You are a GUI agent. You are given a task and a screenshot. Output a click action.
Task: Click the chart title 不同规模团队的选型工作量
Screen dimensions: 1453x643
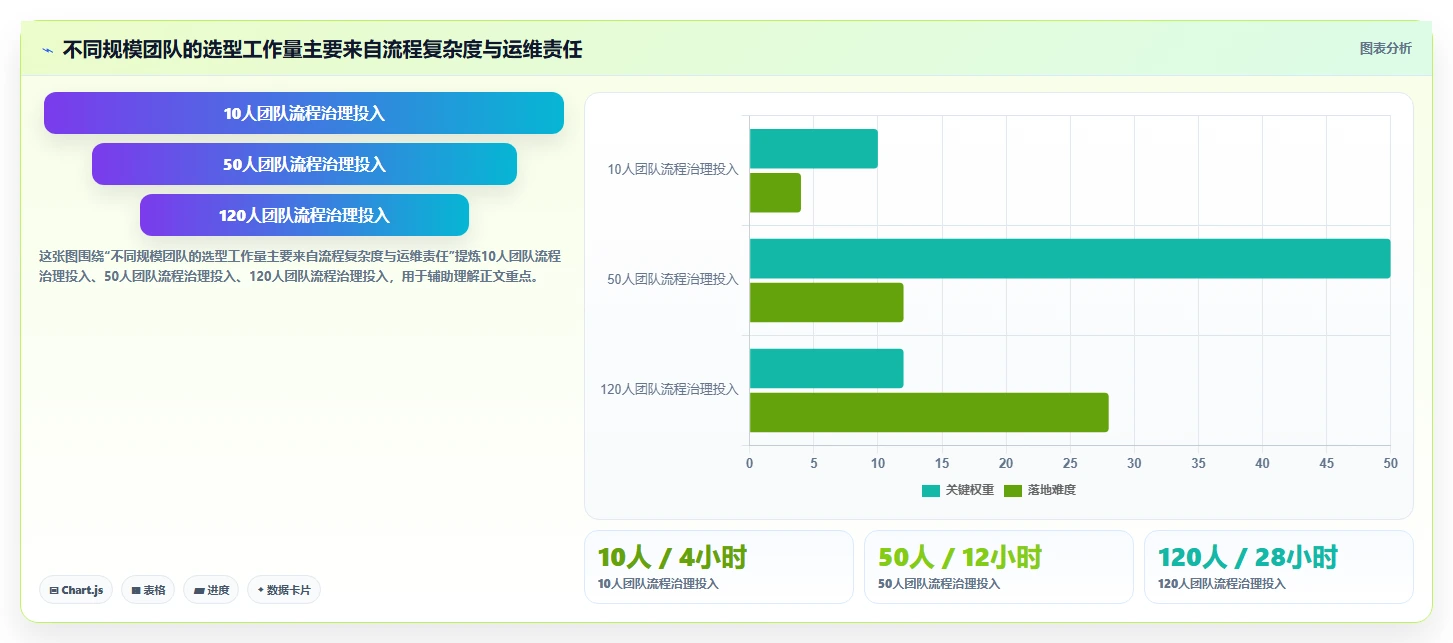[322, 50]
